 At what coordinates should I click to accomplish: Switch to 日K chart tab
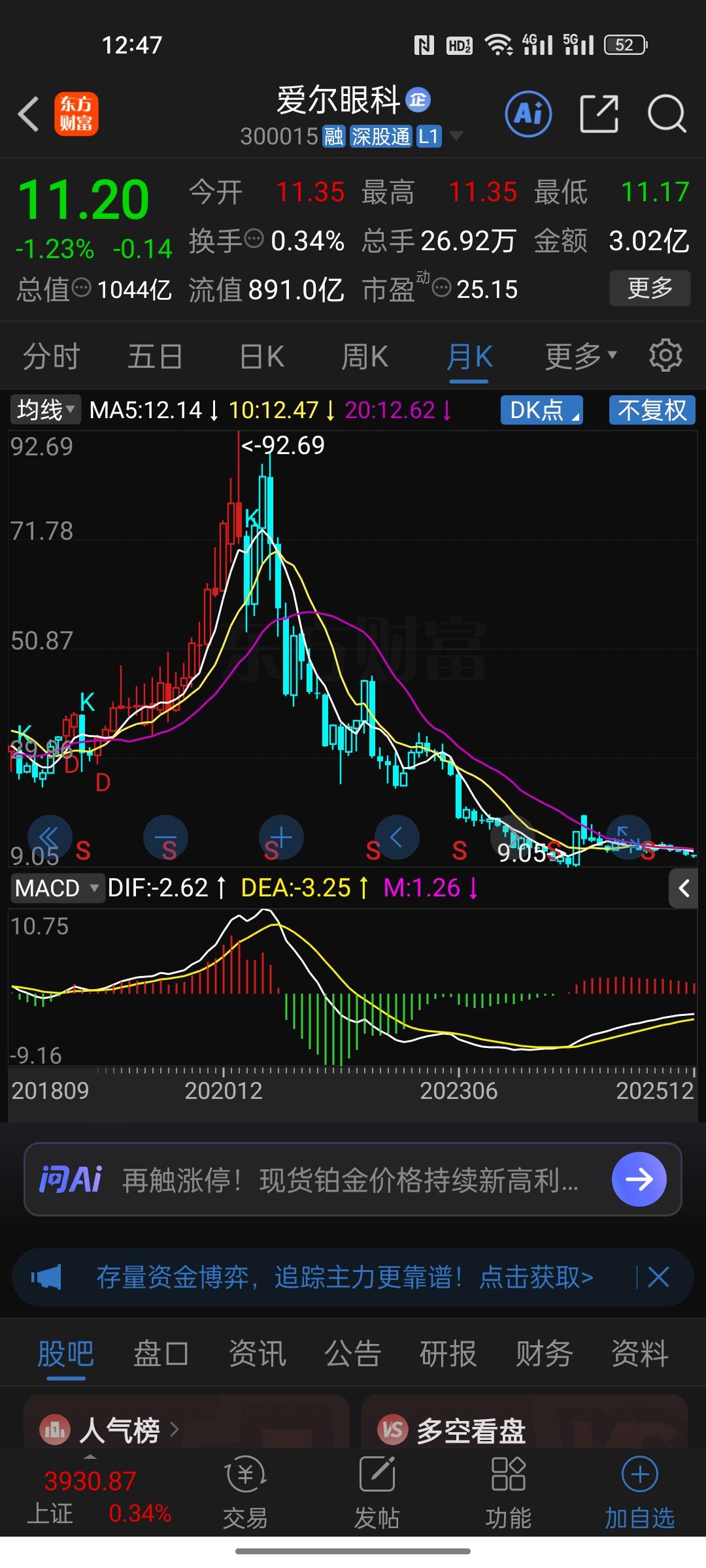[261, 357]
